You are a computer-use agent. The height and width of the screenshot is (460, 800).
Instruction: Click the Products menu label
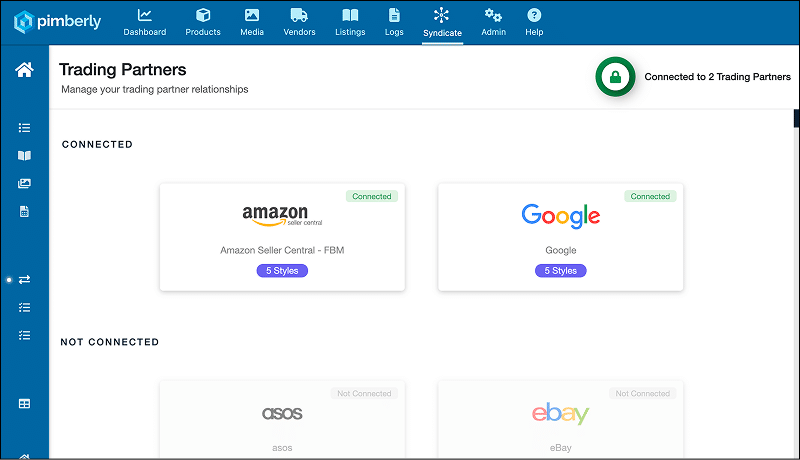tap(203, 32)
